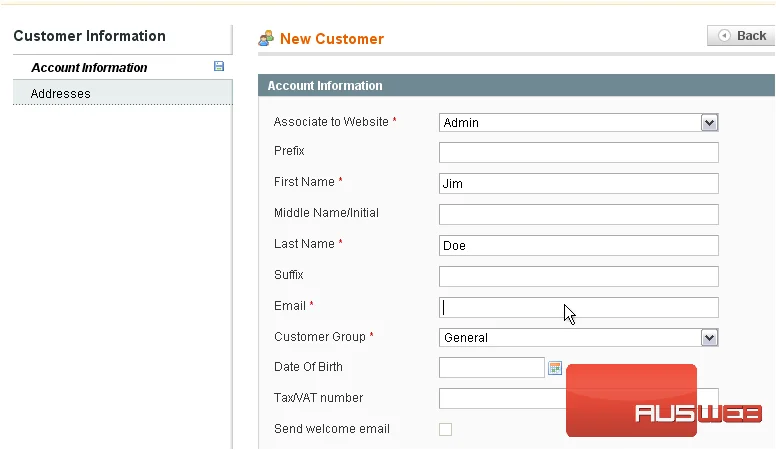Screen dimensions: 776x450
Task: Go Back using the Back button
Action: point(741,36)
